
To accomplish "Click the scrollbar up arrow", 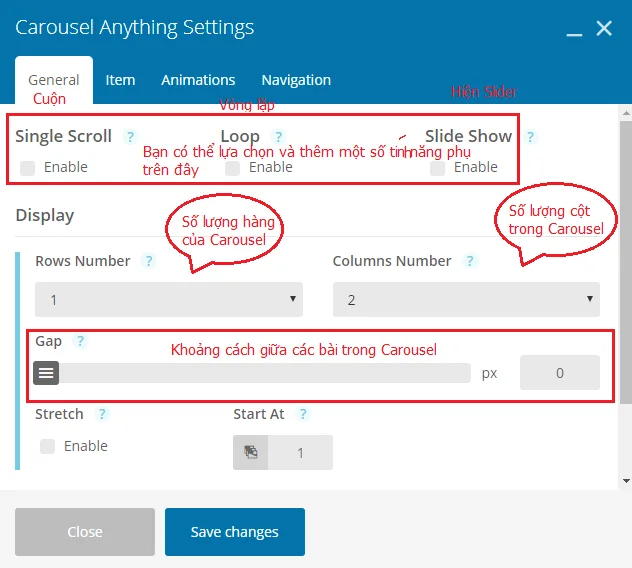I will (626, 113).
